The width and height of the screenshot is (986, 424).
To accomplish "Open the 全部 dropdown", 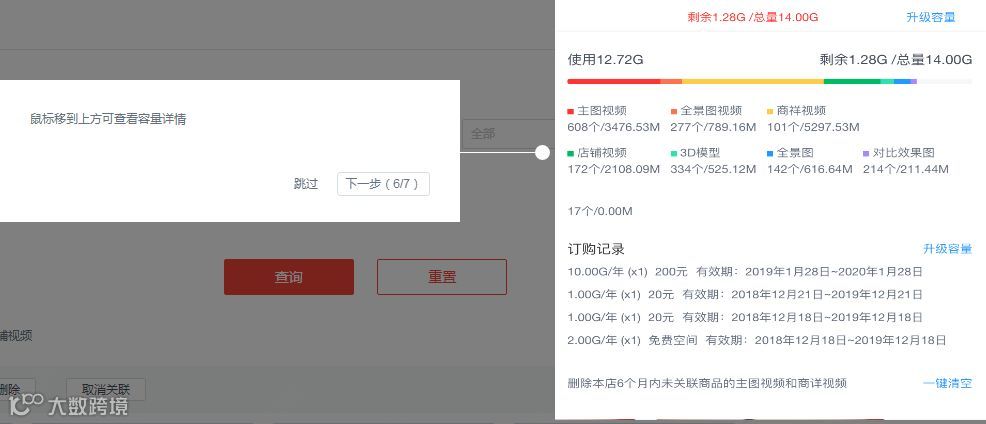I will pyautogui.click(x=508, y=134).
